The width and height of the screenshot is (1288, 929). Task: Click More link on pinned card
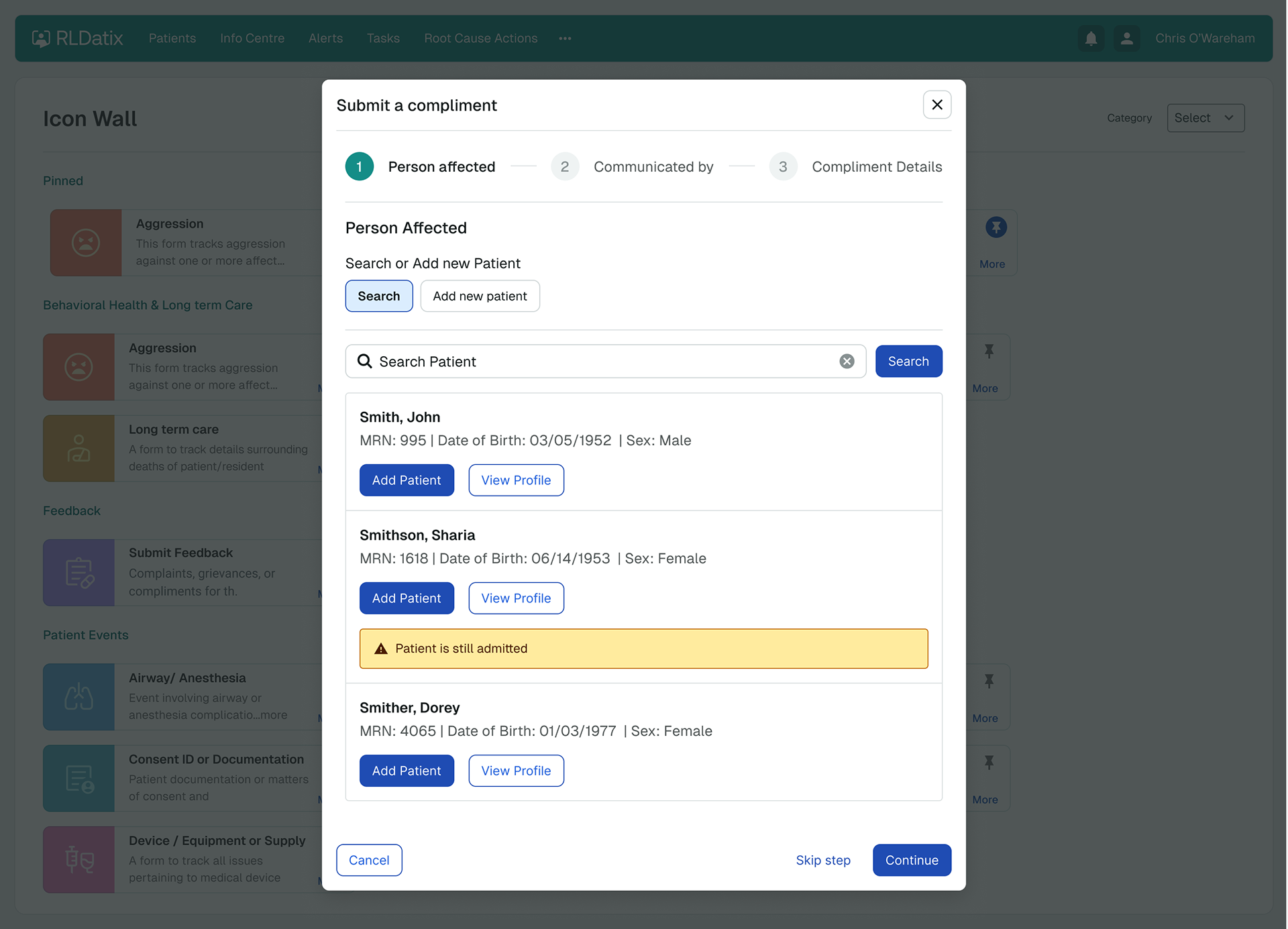991,264
